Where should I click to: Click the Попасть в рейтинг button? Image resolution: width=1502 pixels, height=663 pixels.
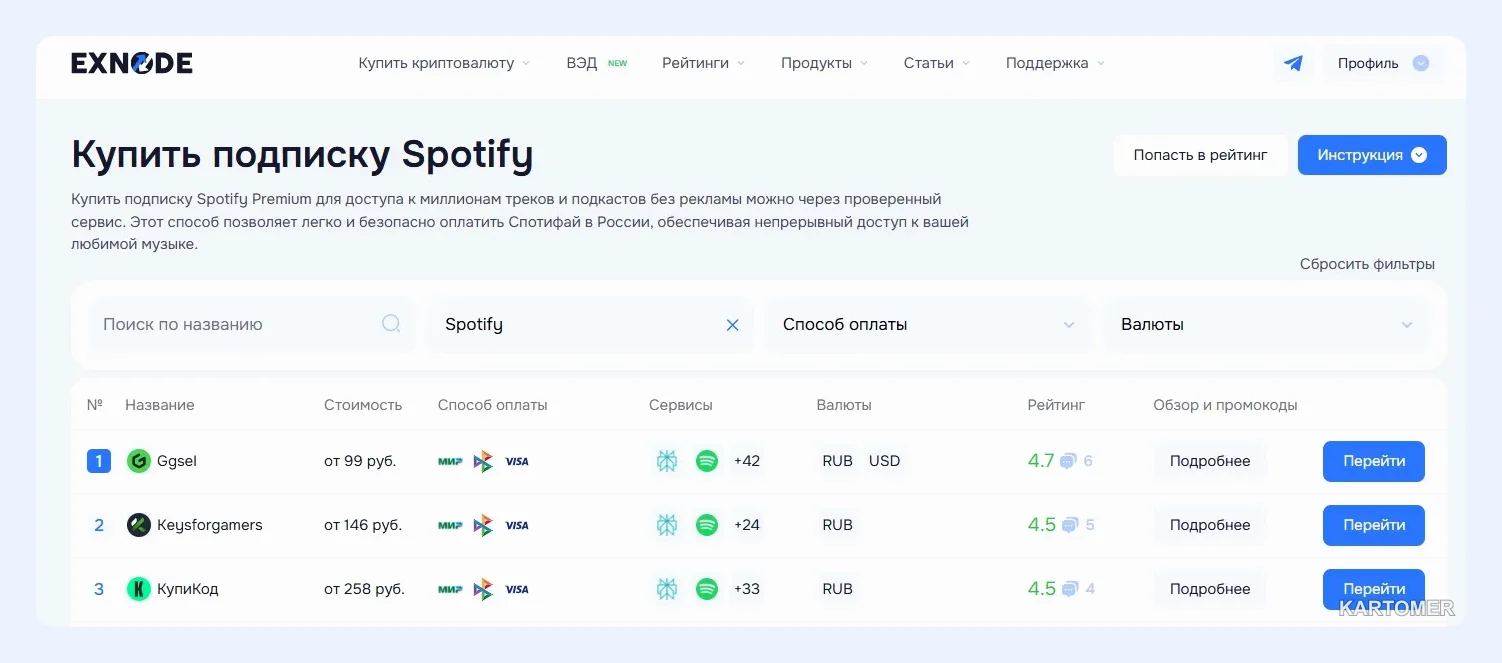point(1200,155)
